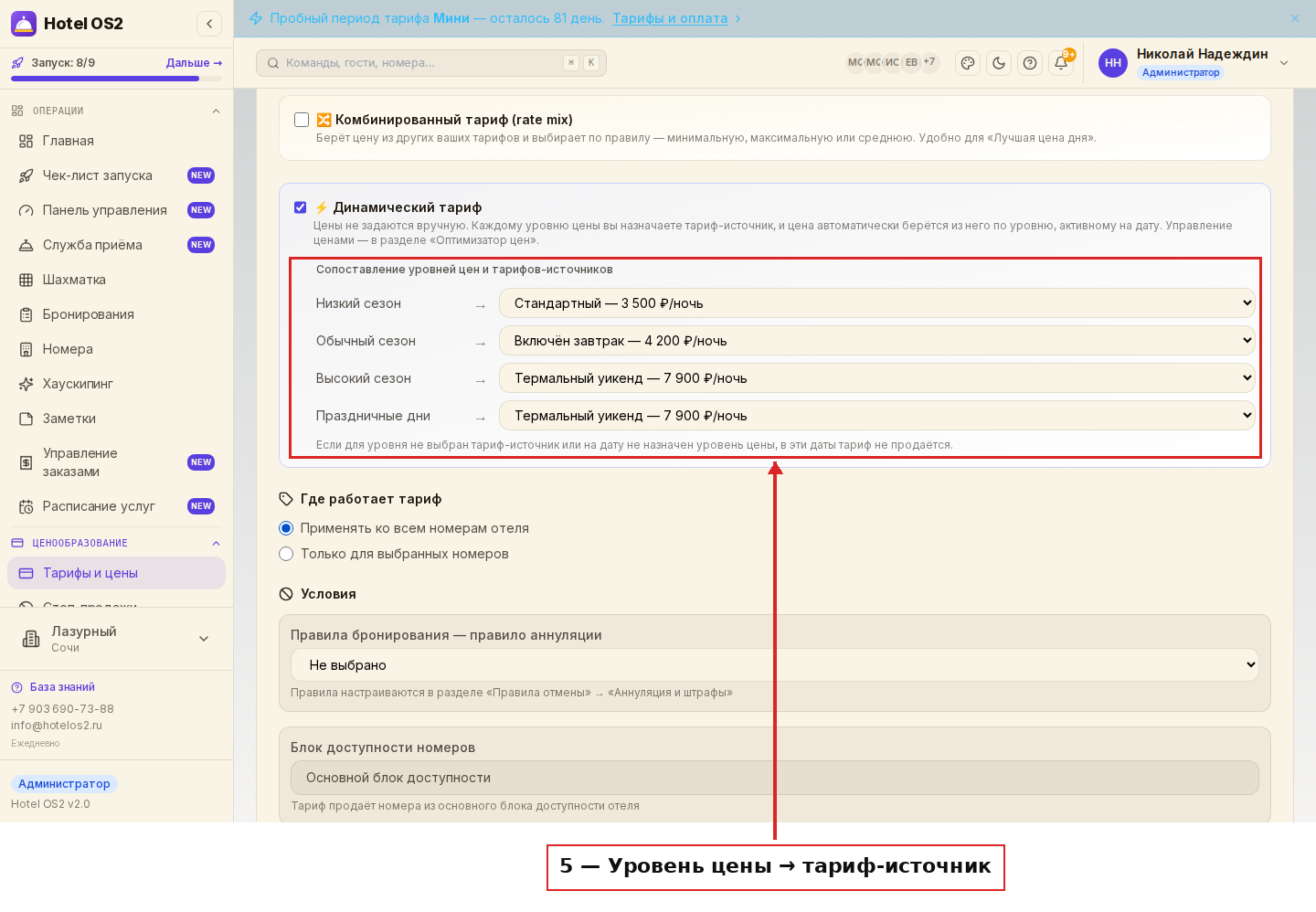Open Главная in the sidebar

point(116,141)
